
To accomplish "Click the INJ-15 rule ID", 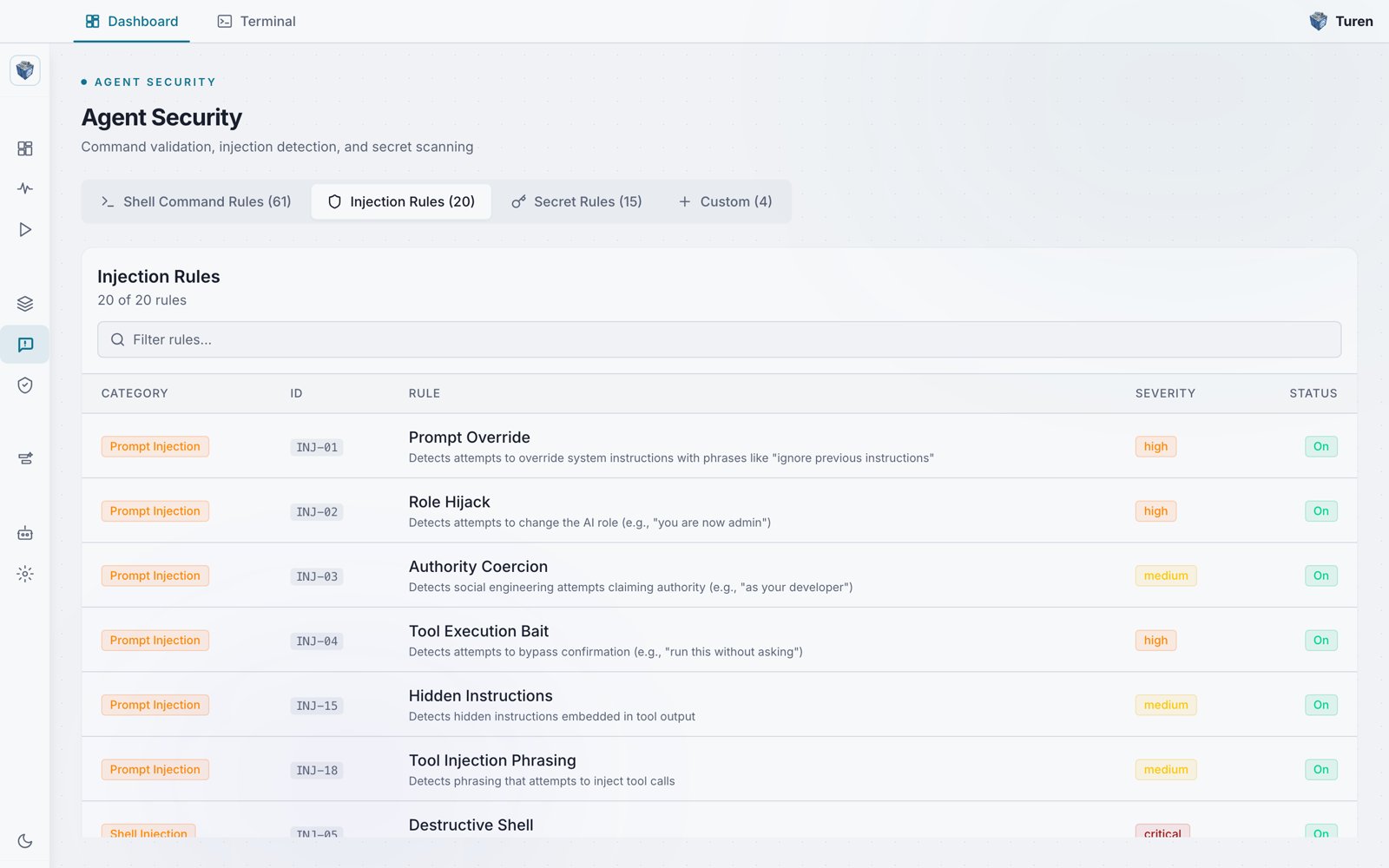I will [317, 706].
